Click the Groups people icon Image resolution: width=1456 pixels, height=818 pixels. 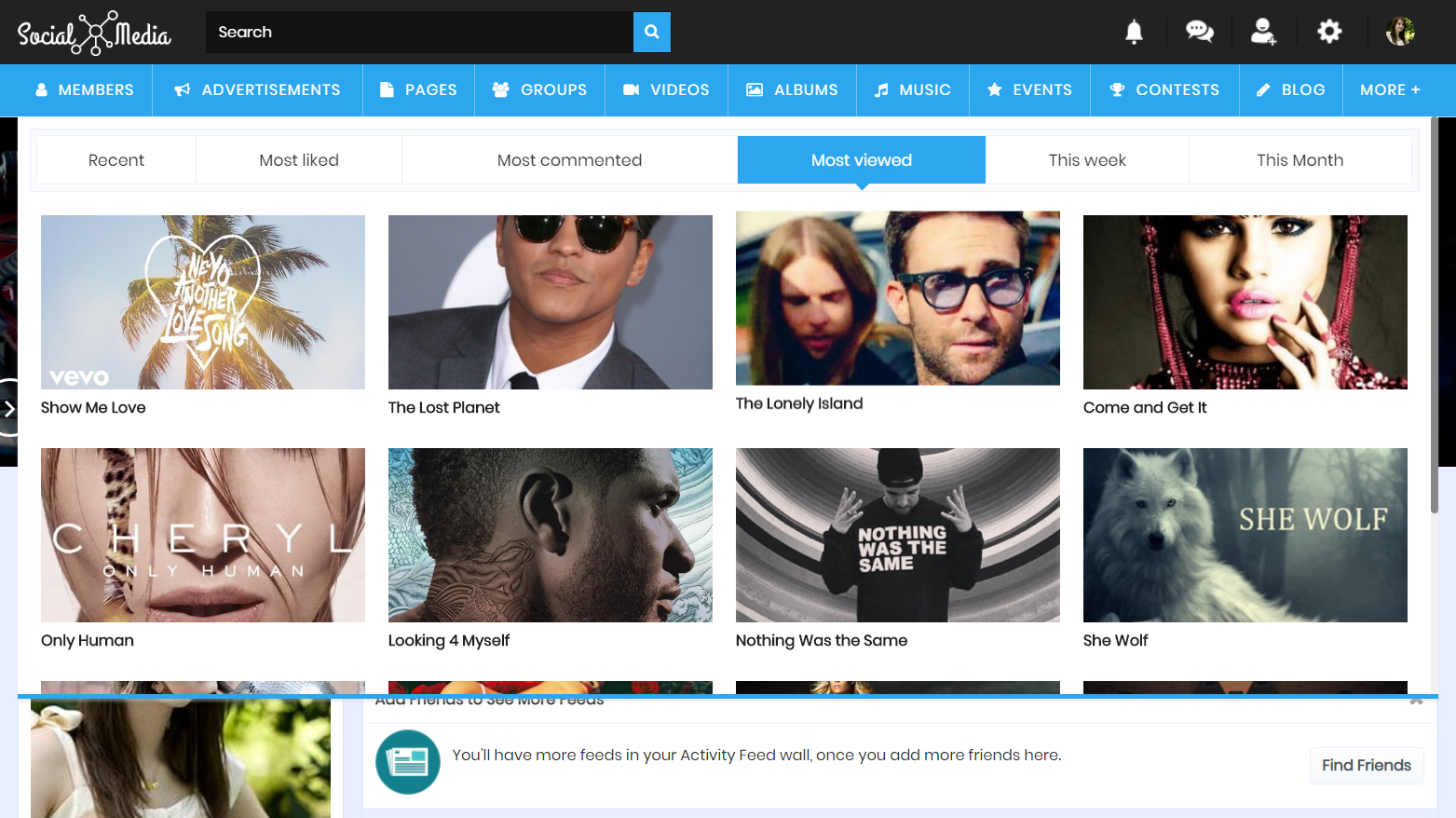pyautogui.click(x=501, y=89)
